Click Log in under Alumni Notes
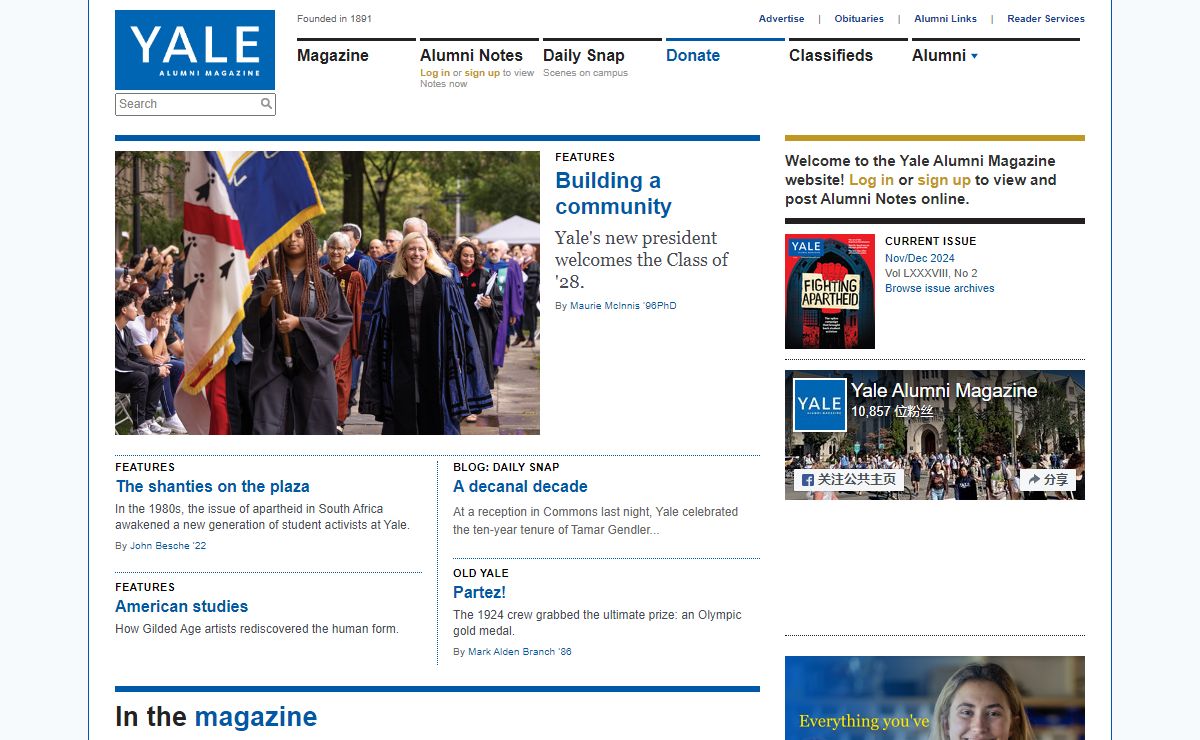 point(435,73)
